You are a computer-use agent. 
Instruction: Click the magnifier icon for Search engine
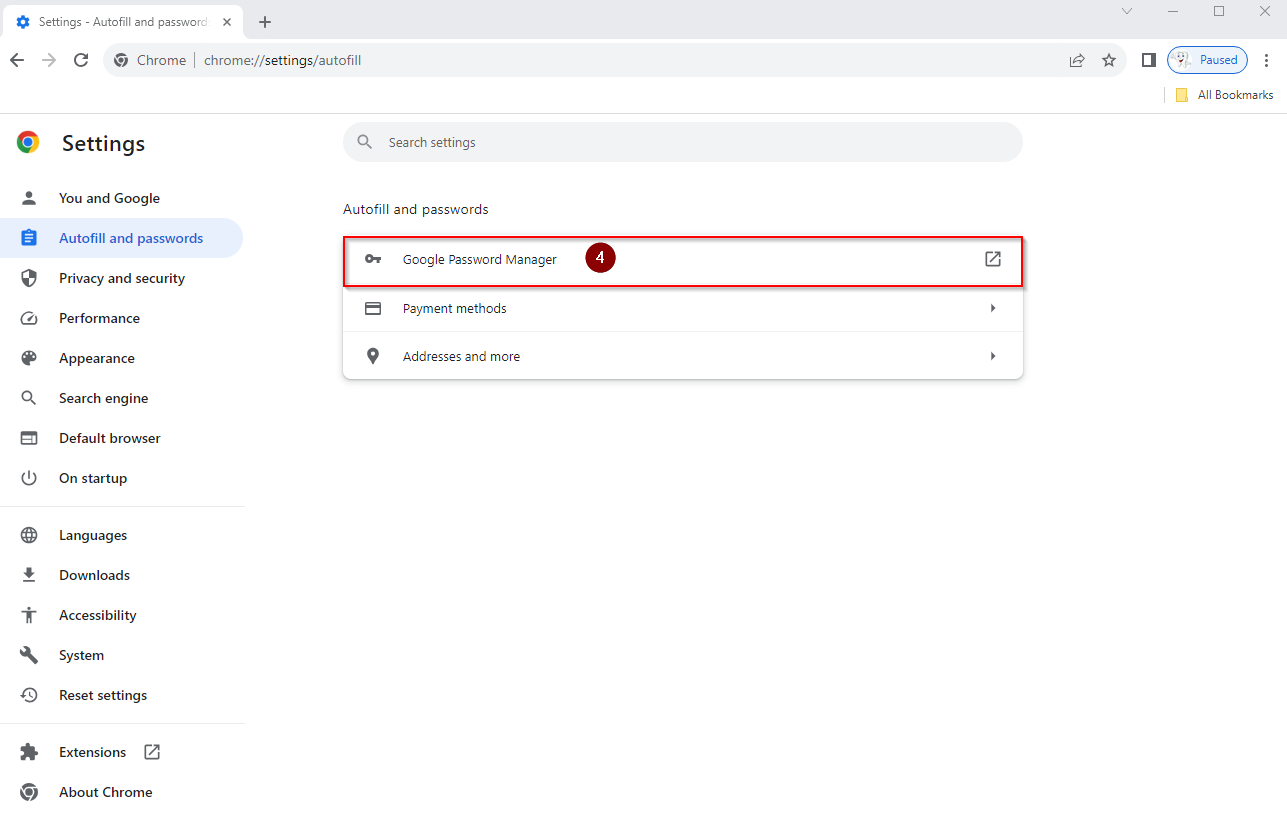tap(29, 398)
